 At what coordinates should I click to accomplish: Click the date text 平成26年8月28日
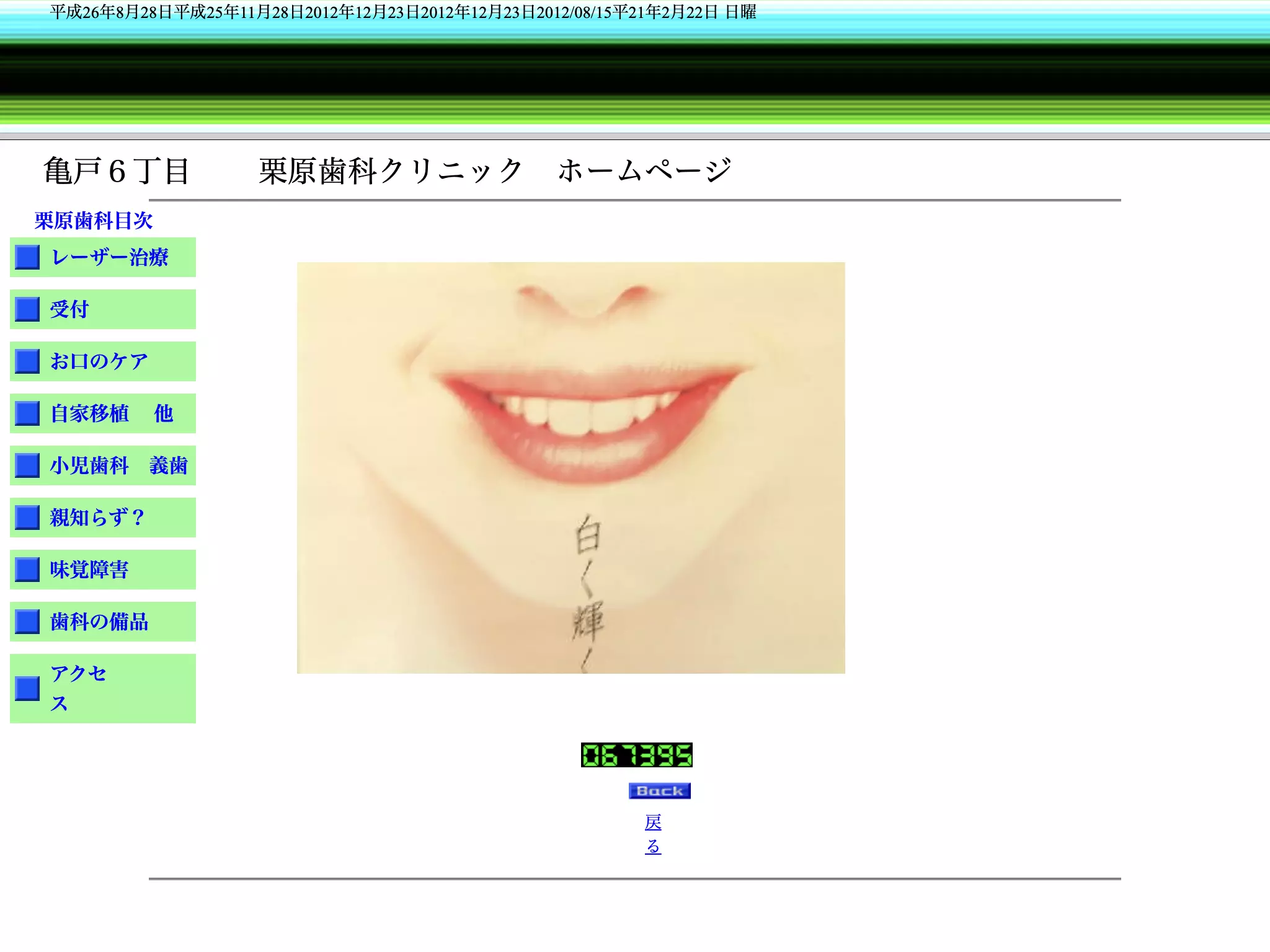[111, 12]
